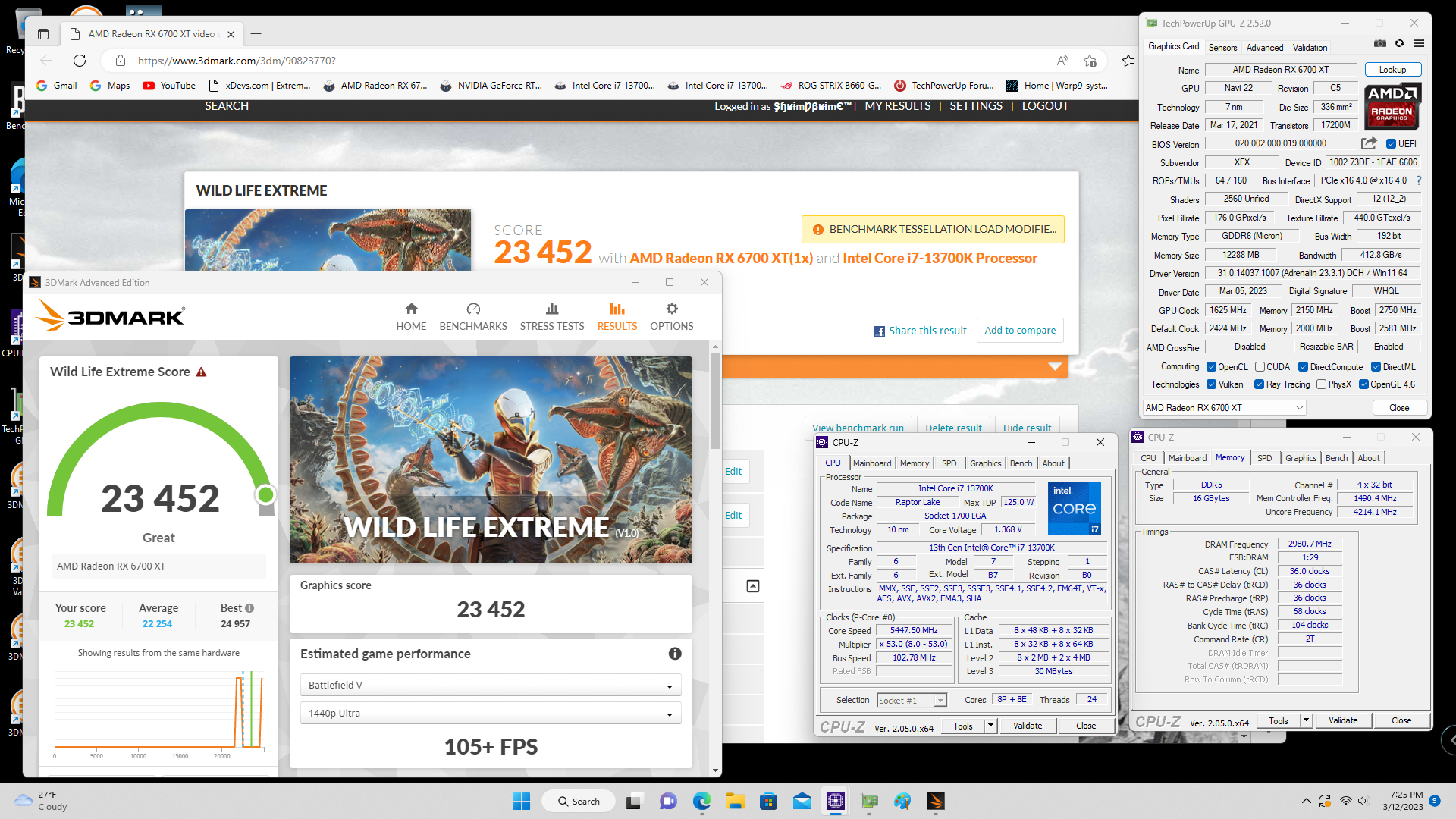Click the Estimated game performance info icon

pyautogui.click(x=675, y=654)
